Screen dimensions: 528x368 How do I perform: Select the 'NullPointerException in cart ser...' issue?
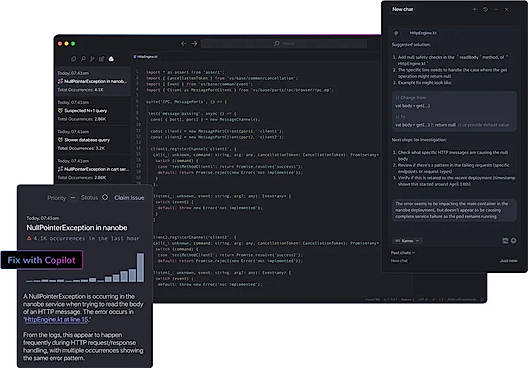pyautogui.click(x=93, y=169)
